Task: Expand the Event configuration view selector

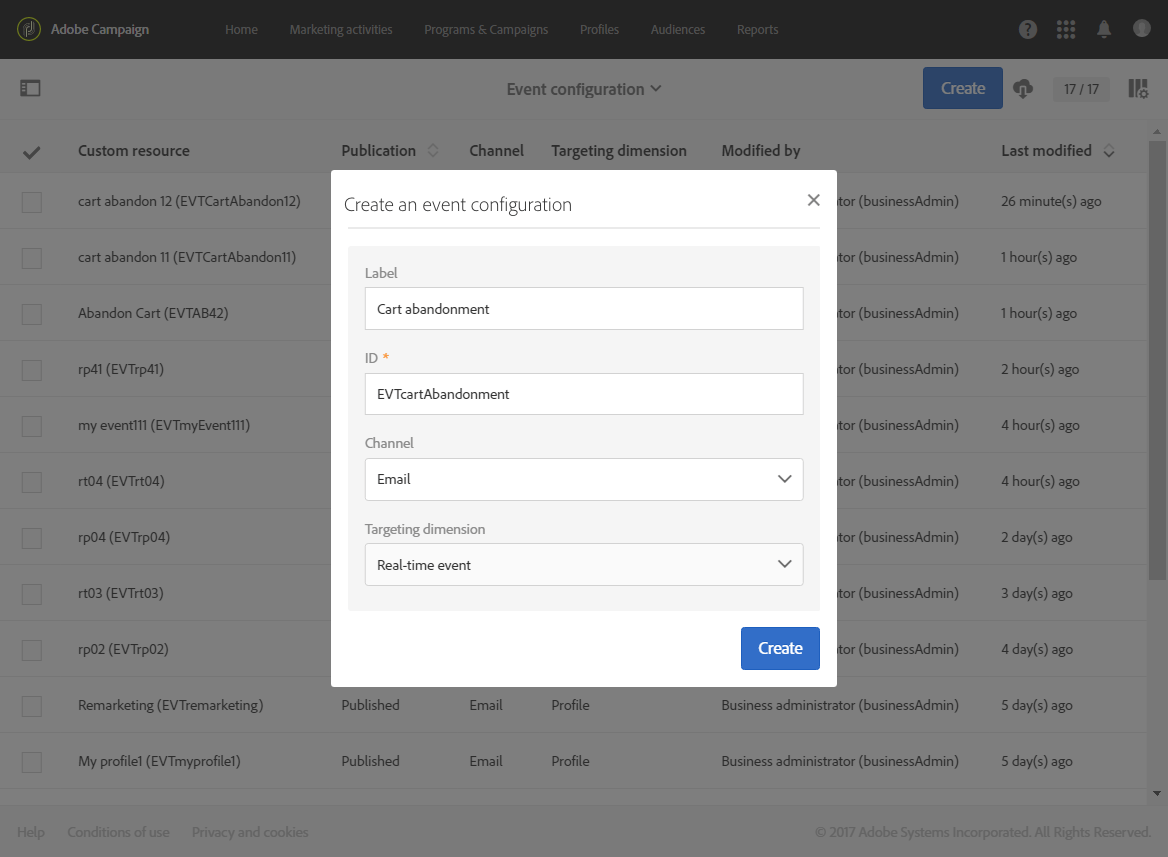Action: 584,88
